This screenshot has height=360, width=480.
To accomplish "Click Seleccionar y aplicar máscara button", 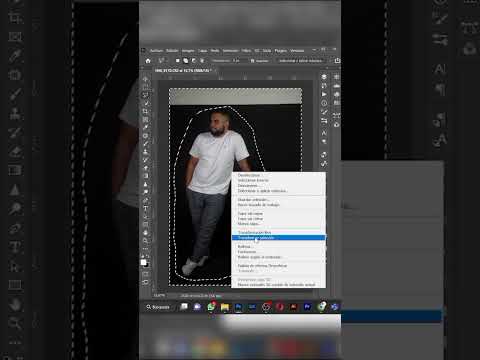I will click(301, 61).
